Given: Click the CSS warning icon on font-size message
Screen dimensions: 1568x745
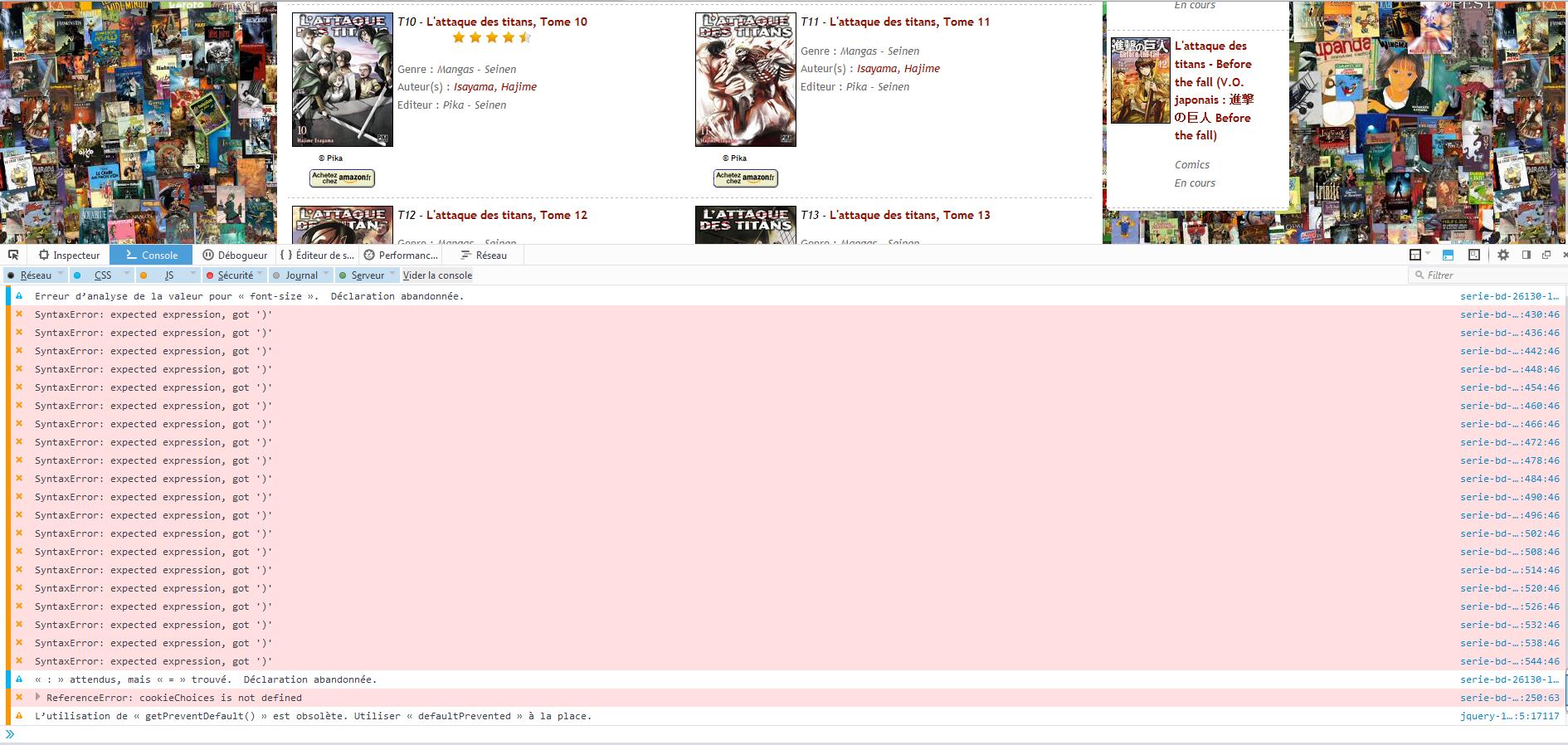Looking at the screenshot, I should [x=19, y=296].
